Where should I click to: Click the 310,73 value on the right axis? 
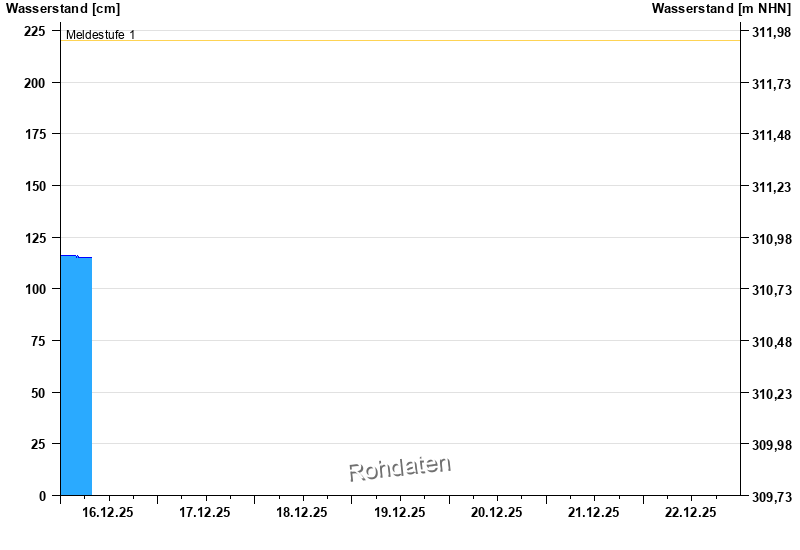[771, 290]
